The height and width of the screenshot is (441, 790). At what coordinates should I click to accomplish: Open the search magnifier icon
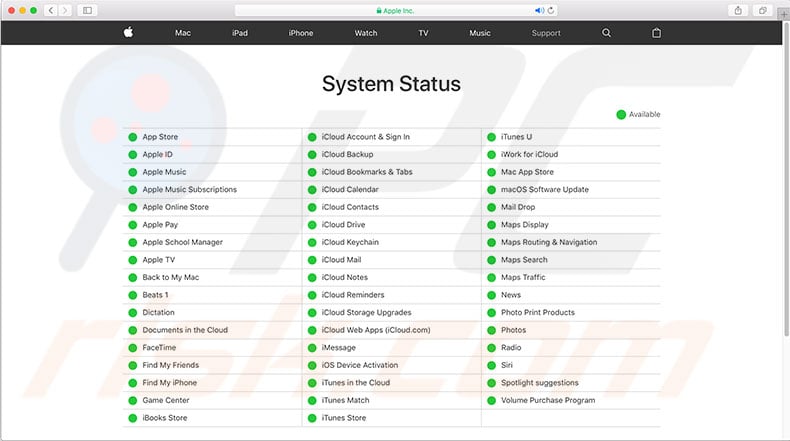point(606,33)
